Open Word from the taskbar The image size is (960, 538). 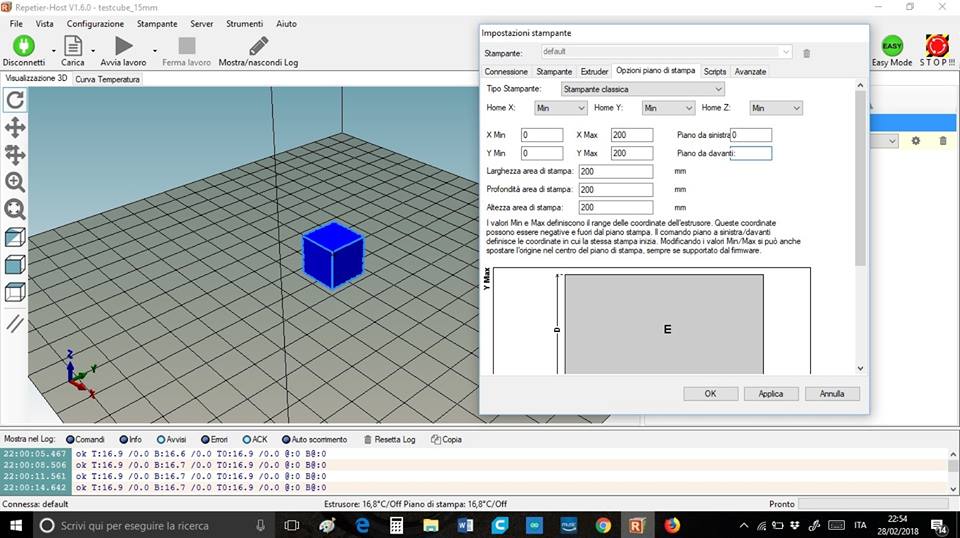(465, 525)
